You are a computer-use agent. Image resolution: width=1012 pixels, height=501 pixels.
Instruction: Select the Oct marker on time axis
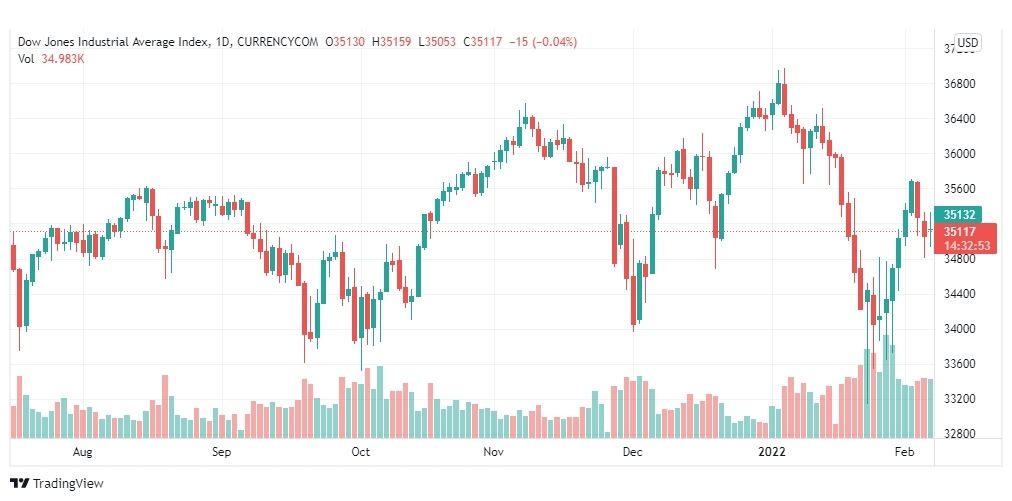click(361, 452)
